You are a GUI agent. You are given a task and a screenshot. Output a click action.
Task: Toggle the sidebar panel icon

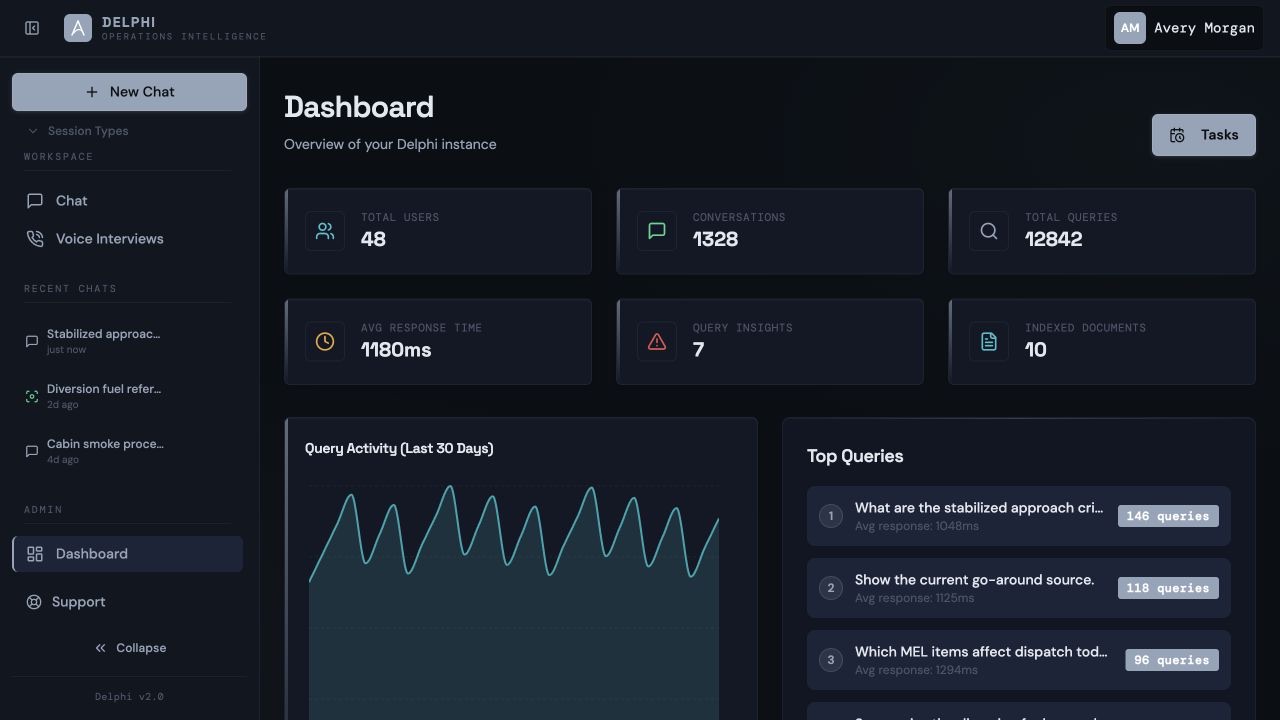click(x=32, y=28)
